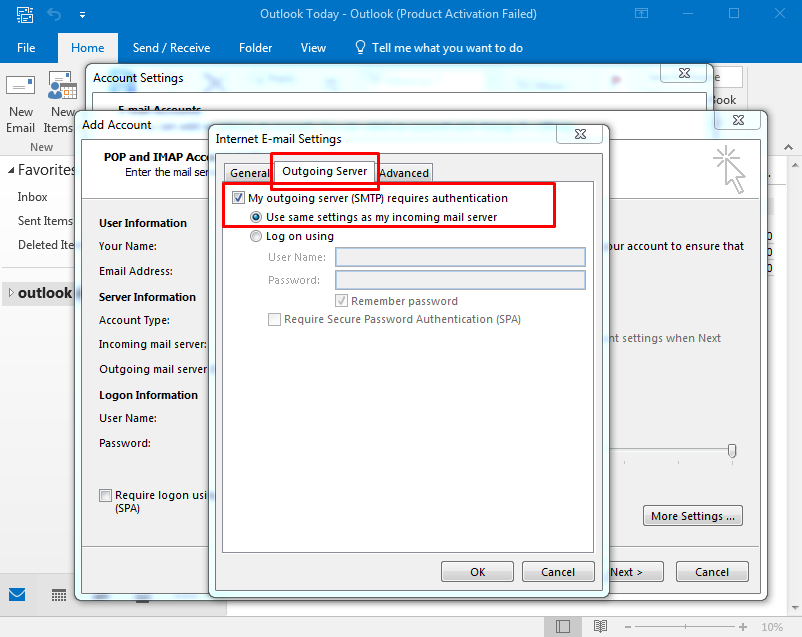Collapse the Favorites section

[x=11, y=170]
